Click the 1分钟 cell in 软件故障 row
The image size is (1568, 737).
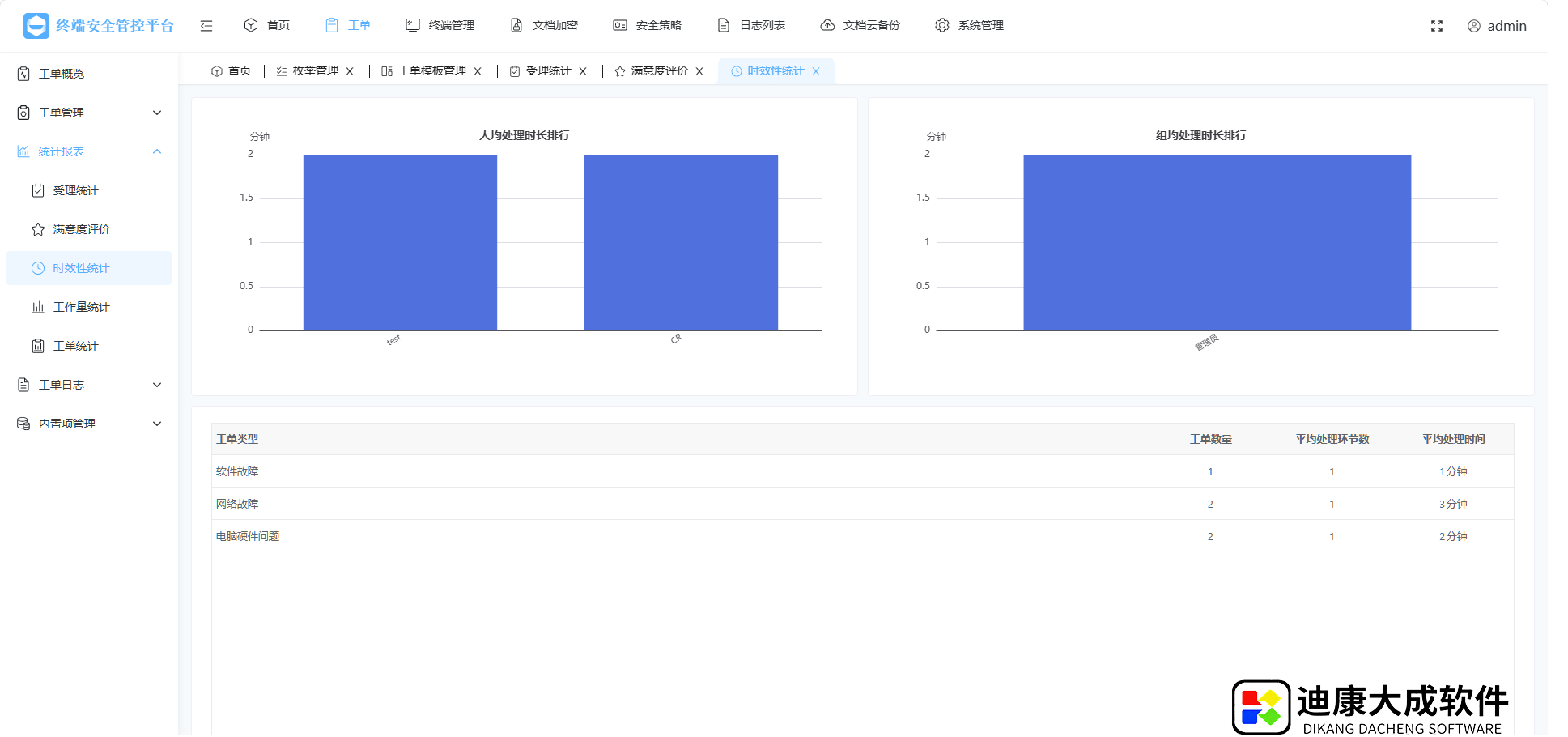coord(1453,471)
